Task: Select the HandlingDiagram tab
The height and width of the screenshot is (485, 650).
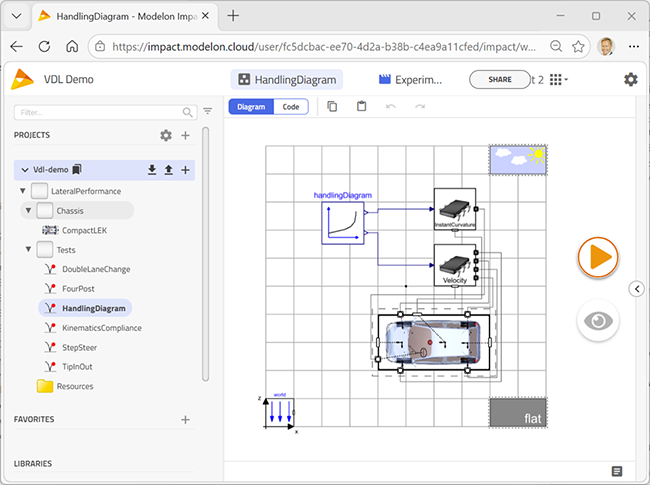Action: tap(286, 80)
